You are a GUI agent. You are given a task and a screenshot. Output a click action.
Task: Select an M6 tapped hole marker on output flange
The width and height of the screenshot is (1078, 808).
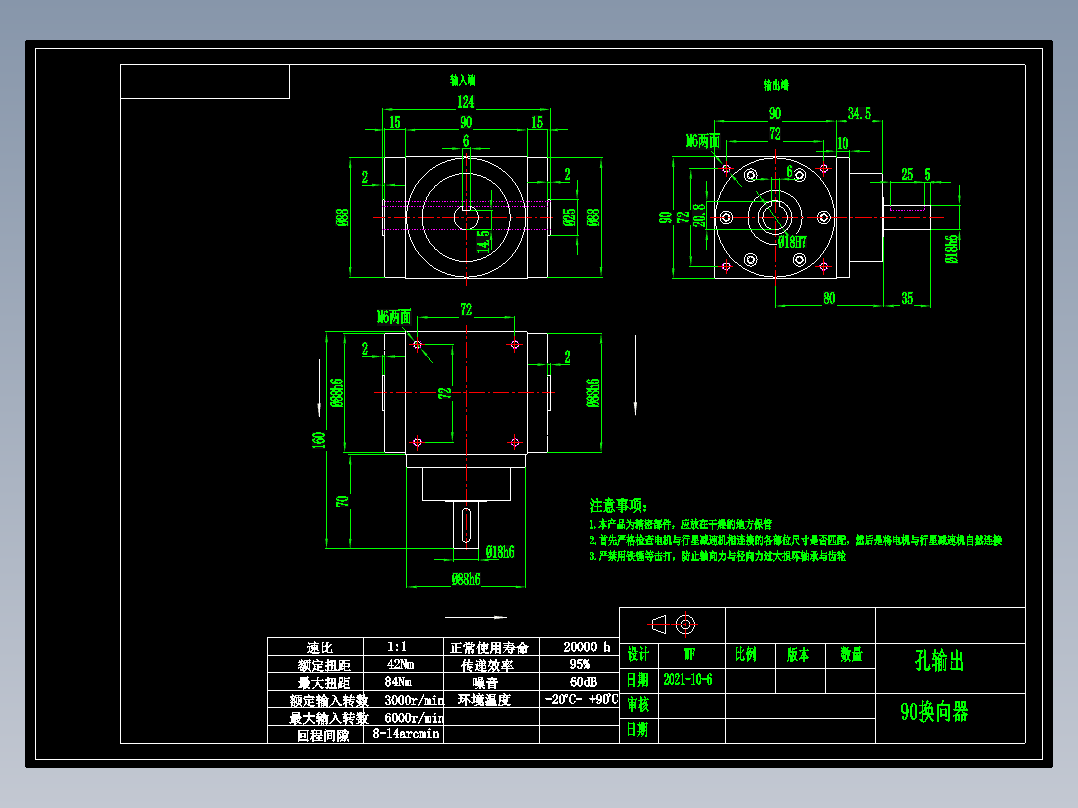point(726,168)
